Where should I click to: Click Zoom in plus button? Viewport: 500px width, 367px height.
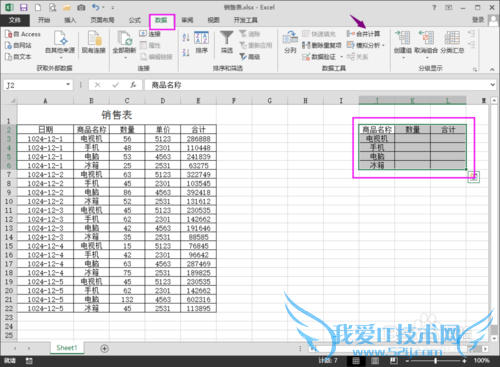465,361
